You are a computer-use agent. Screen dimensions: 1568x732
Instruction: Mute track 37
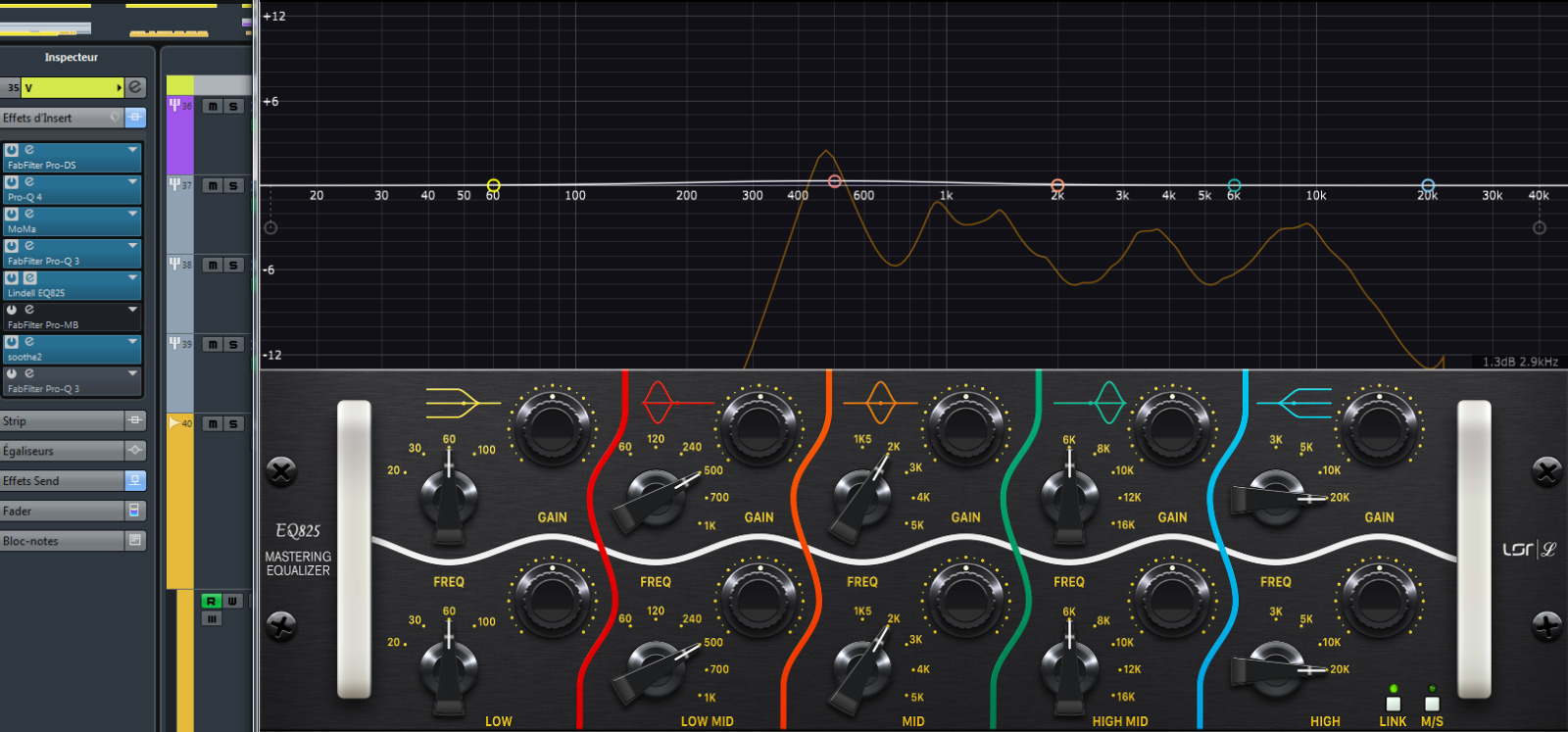click(213, 185)
